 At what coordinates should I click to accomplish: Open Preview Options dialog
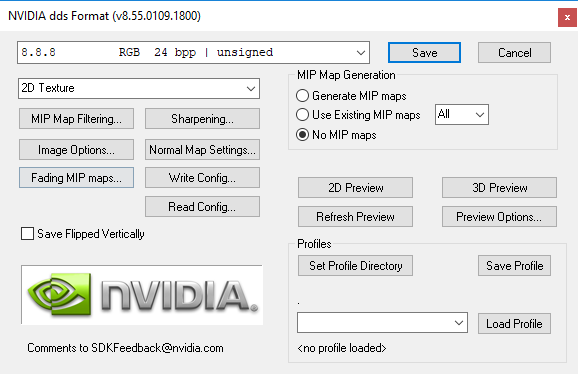tap(499, 217)
